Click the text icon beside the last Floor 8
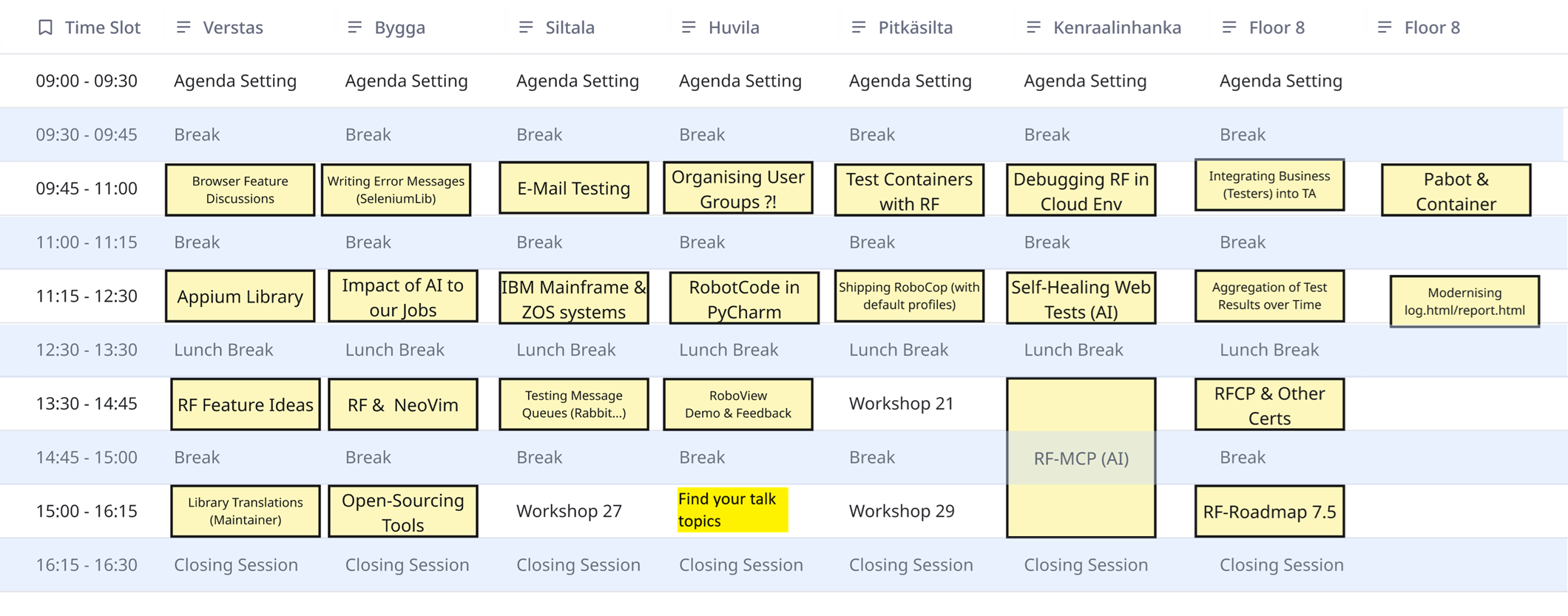This screenshot has width=1568, height=616. tap(1385, 27)
